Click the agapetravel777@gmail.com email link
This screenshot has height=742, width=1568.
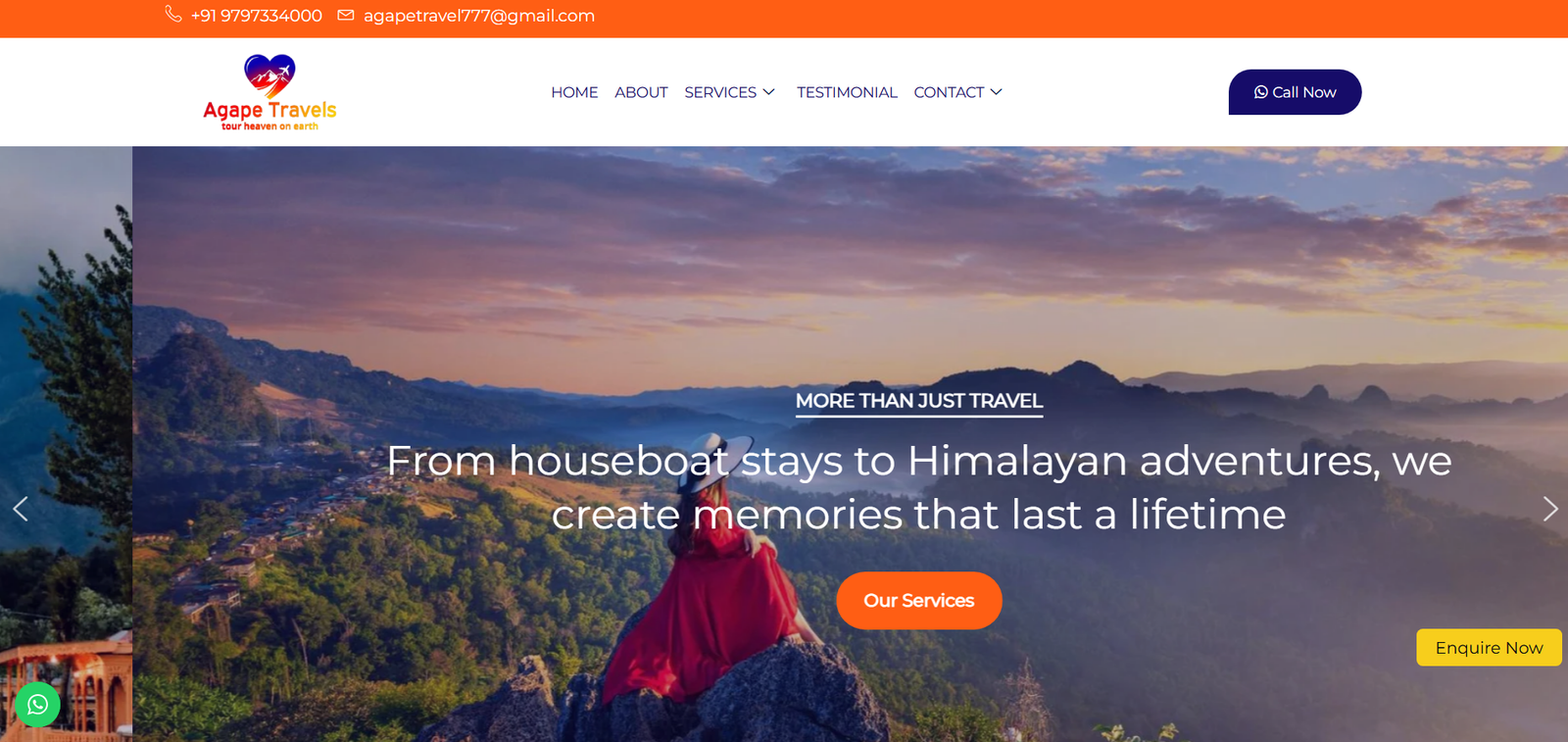click(479, 16)
